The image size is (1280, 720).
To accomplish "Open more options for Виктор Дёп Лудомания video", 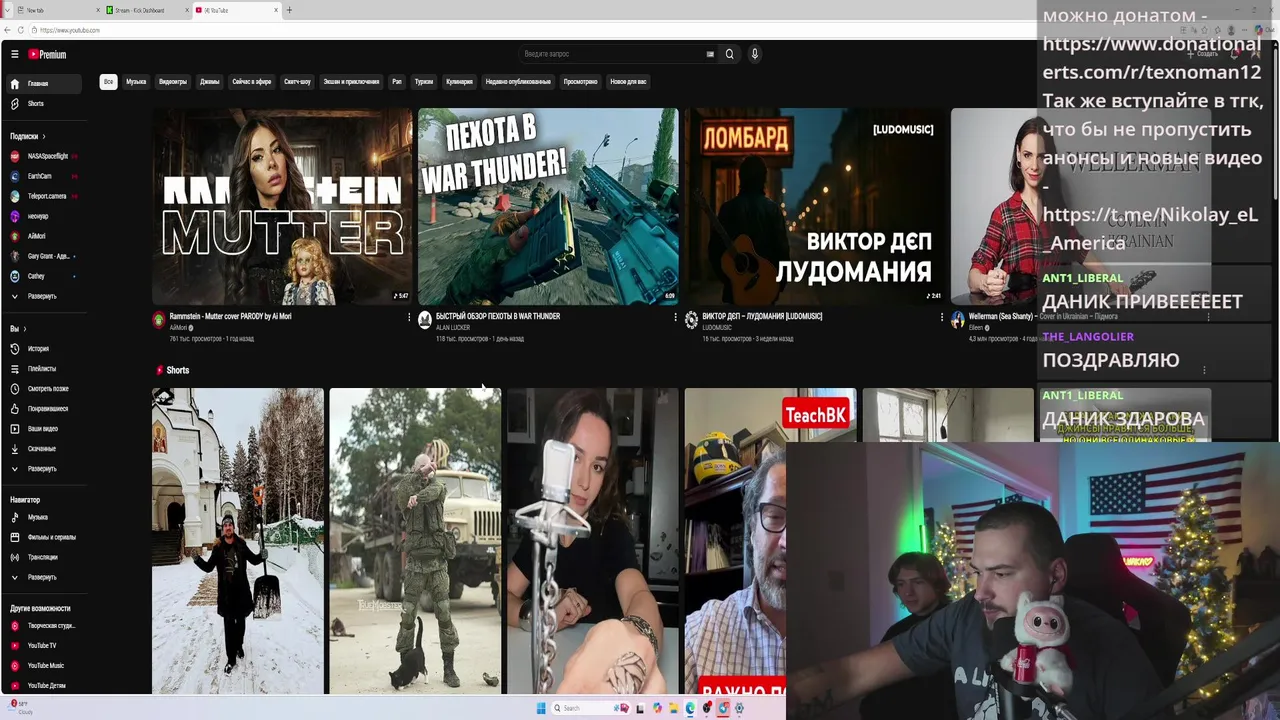I will (x=941, y=317).
